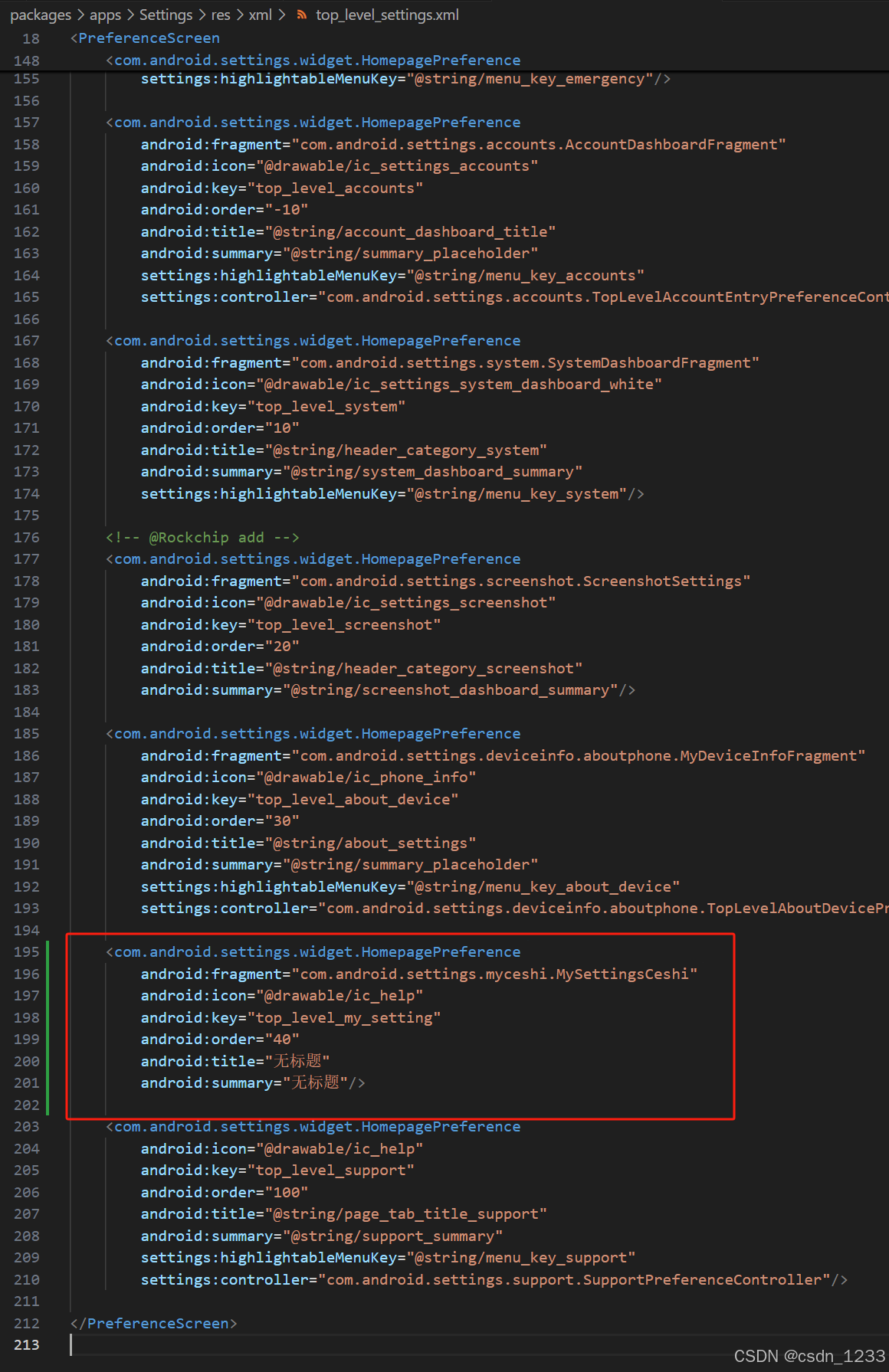
Task: Click the ic_phone_info drawable
Action: pyautogui.click(x=366, y=778)
